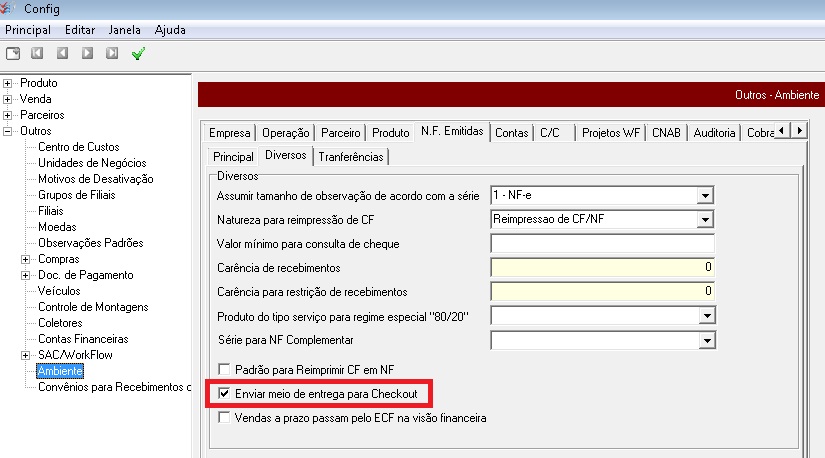Open the Natureza para reimpressão de CF dropdown

(x=705, y=219)
